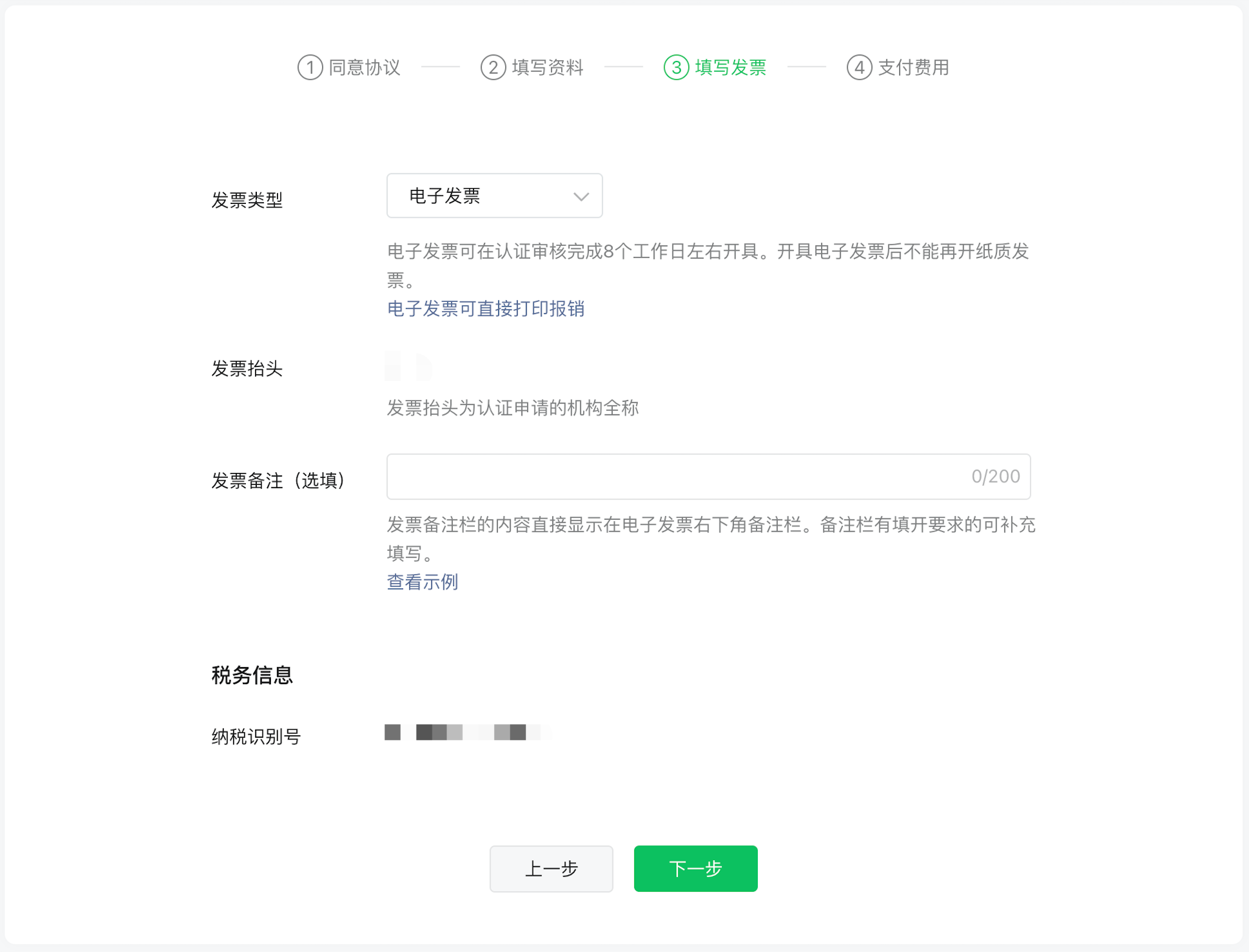Click the 填写资料 step label
The width and height of the screenshot is (1249, 952).
548,68
